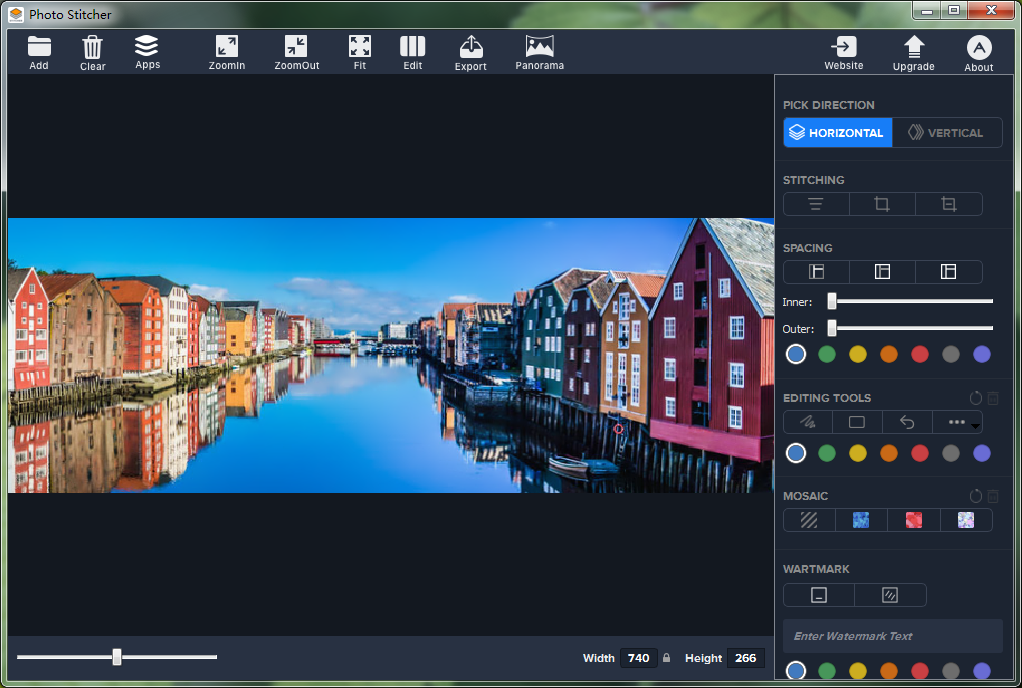The width and height of the screenshot is (1022, 688).
Task: Click the undo arrow in Editing Tools
Action: [907, 422]
